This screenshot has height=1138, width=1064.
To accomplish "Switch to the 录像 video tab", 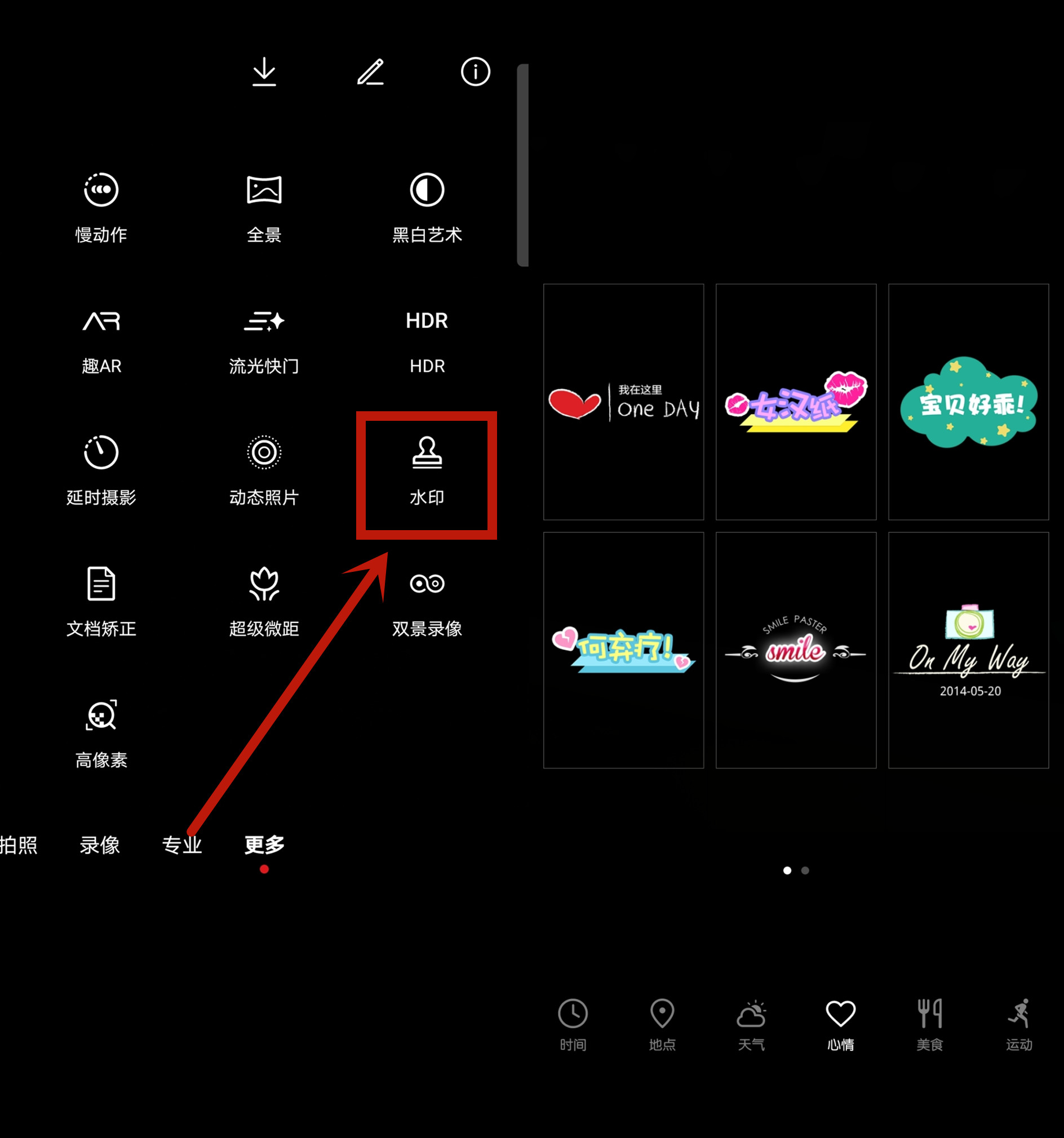I will [100, 845].
